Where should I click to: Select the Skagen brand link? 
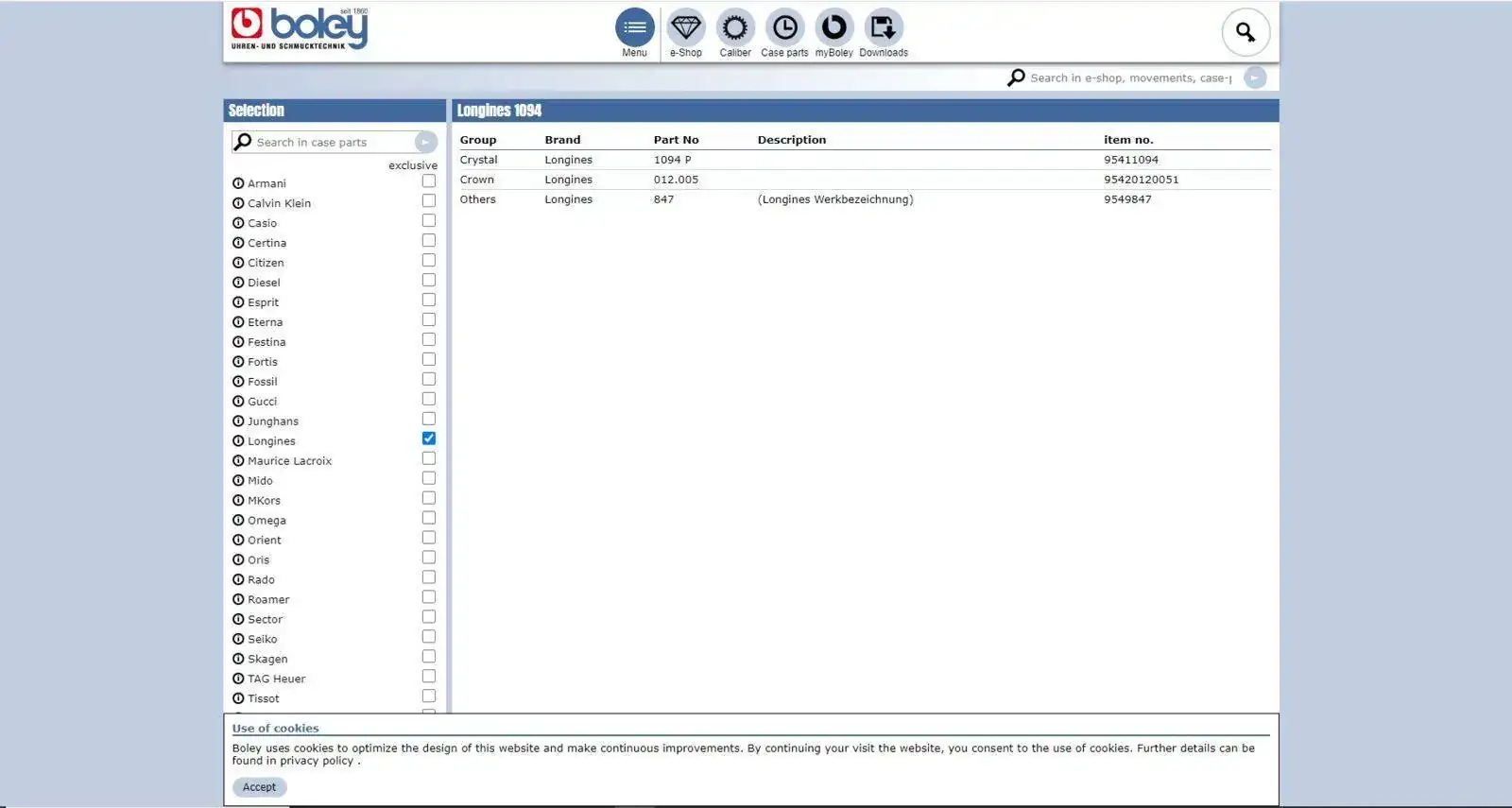267,660
